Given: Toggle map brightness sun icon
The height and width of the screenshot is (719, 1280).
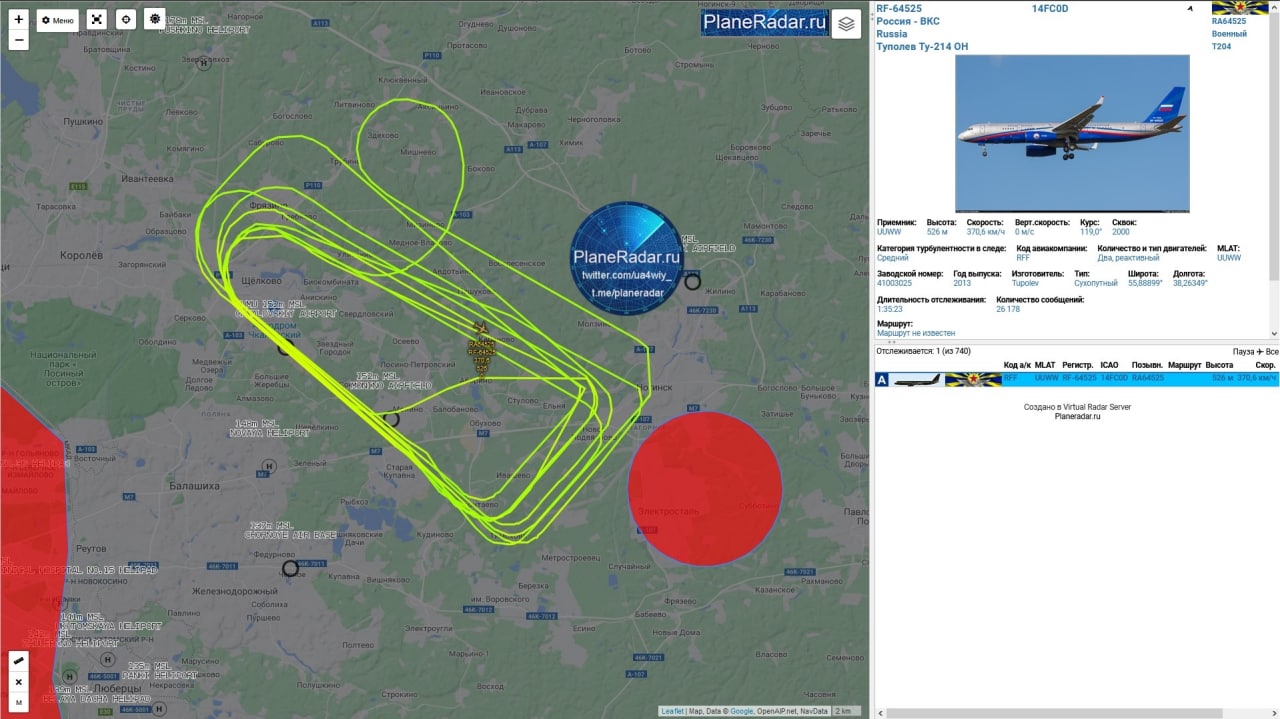Looking at the screenshot, I should coord(154,19).
